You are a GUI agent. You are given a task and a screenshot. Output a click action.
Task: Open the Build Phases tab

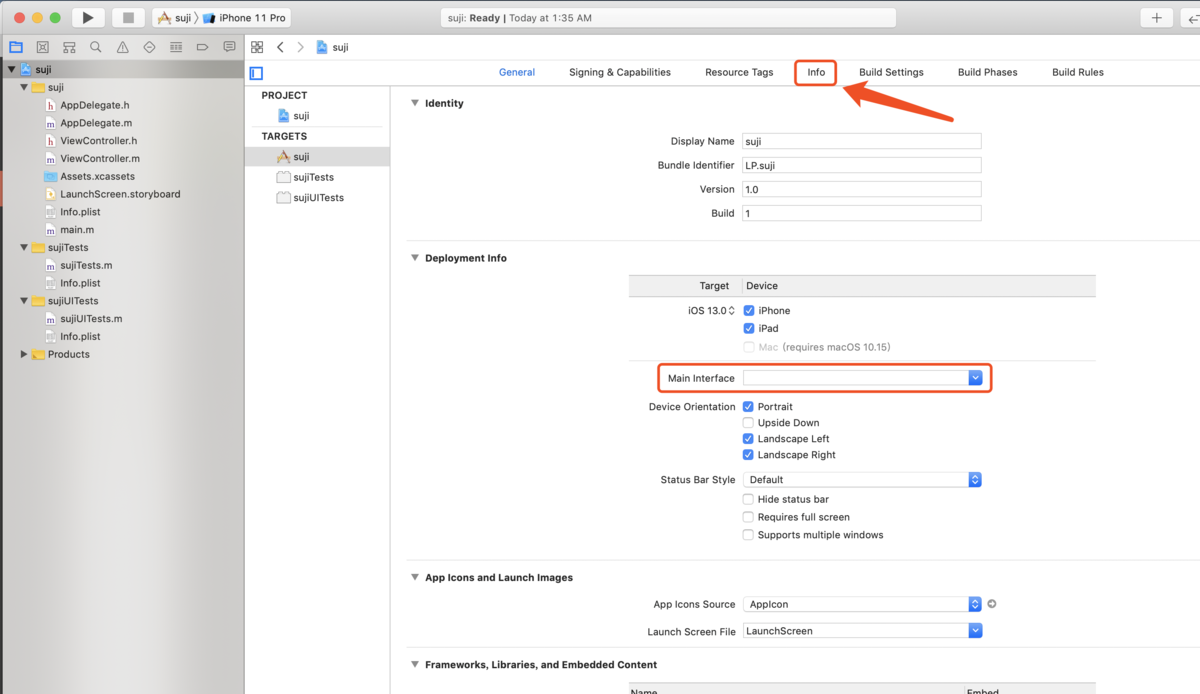click(987, 73)
